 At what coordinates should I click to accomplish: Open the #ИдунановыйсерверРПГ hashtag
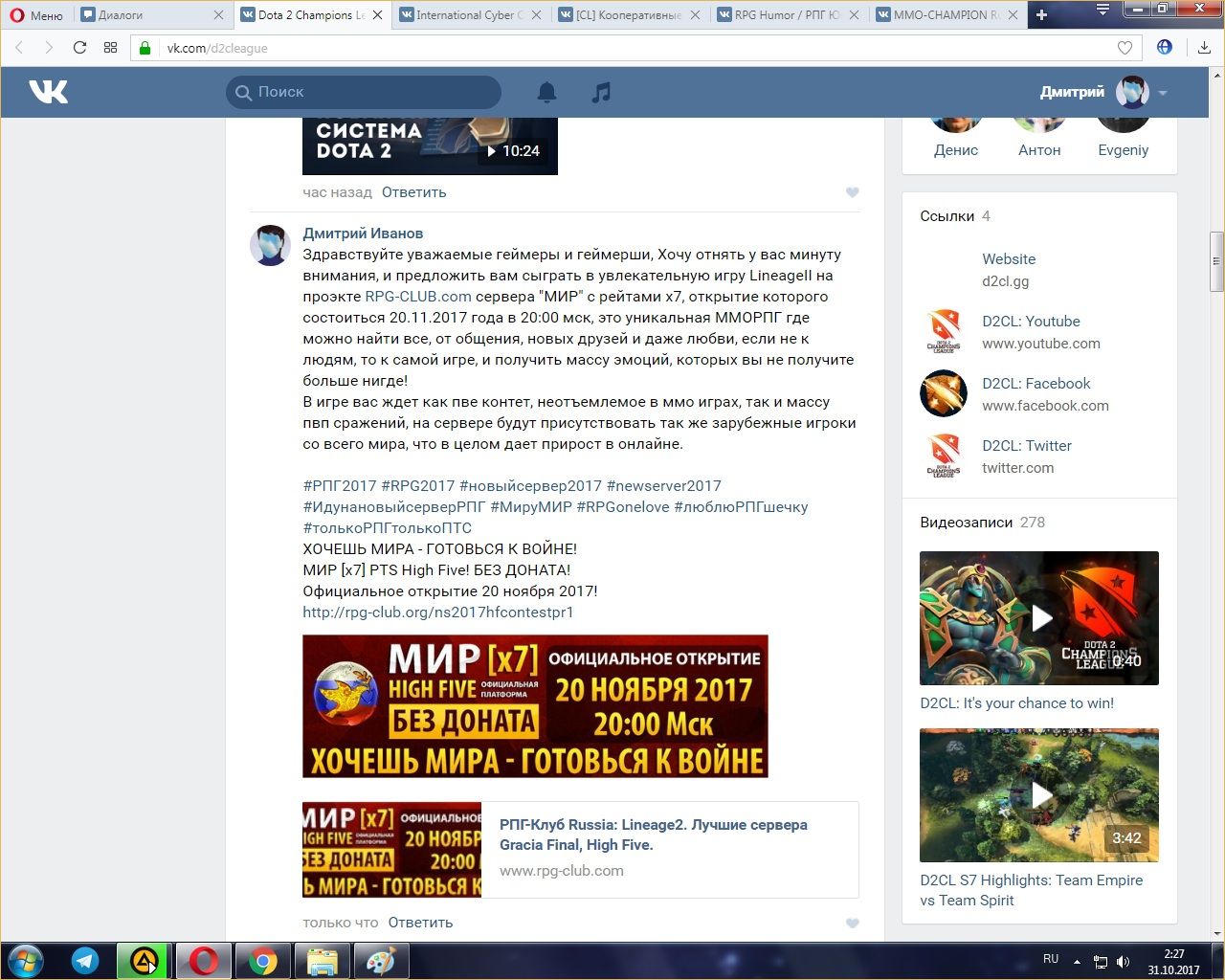[x=394, y=507]
